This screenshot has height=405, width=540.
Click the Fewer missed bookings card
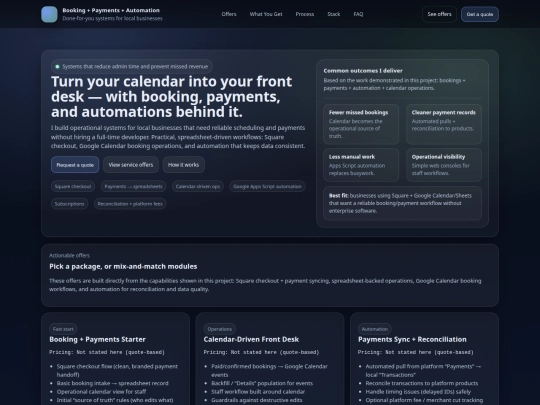pyautogui.click(x=361, y=124)
